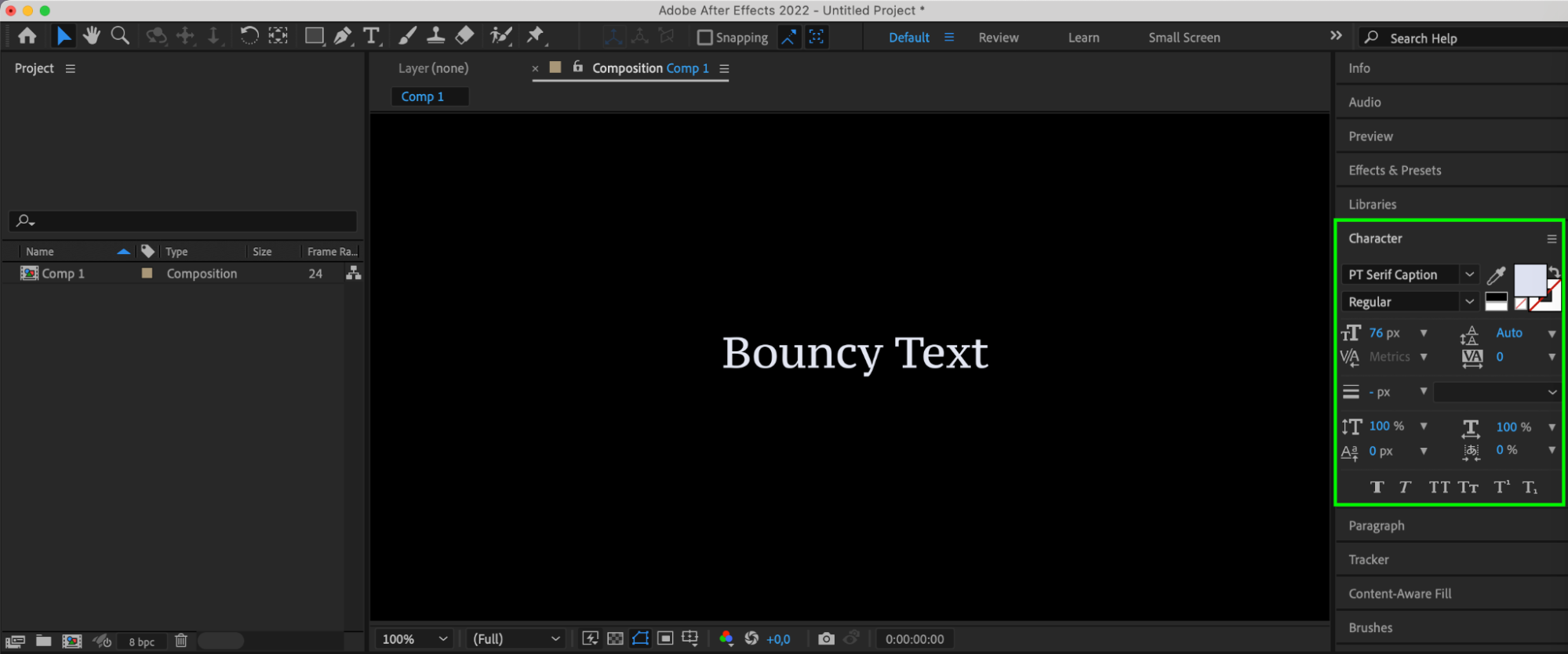The height and width of the screenshot is (654, 1568).
Task: Open the PT Serif Caption font dropdown
Action: (1469, 274)
